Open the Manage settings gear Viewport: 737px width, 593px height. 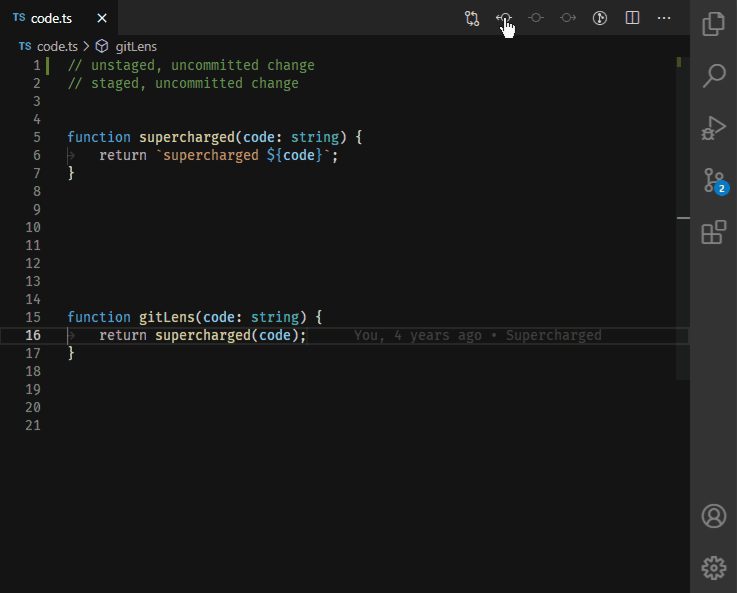pos(713,568)
